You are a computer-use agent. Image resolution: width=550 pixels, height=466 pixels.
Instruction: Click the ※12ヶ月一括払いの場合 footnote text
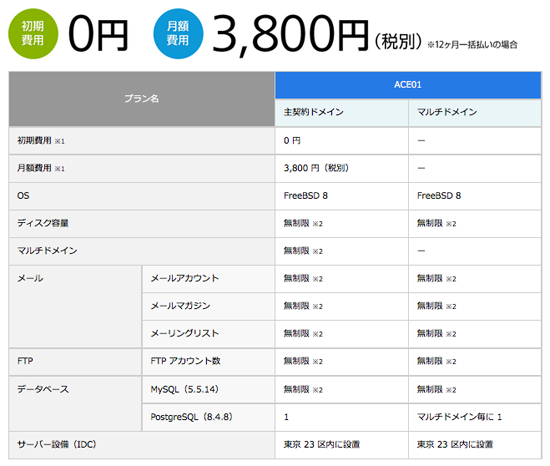tap(472, 45)
